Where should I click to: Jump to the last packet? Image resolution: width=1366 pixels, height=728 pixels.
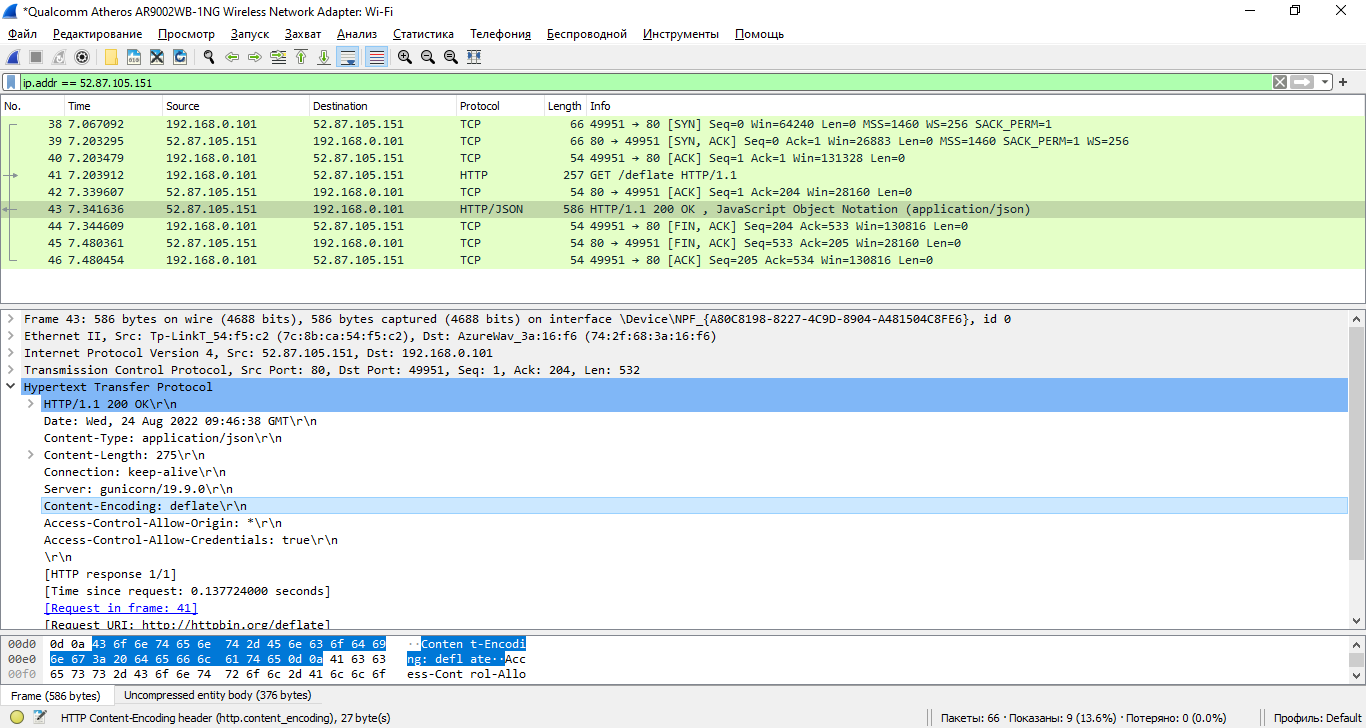pos(324,57)
